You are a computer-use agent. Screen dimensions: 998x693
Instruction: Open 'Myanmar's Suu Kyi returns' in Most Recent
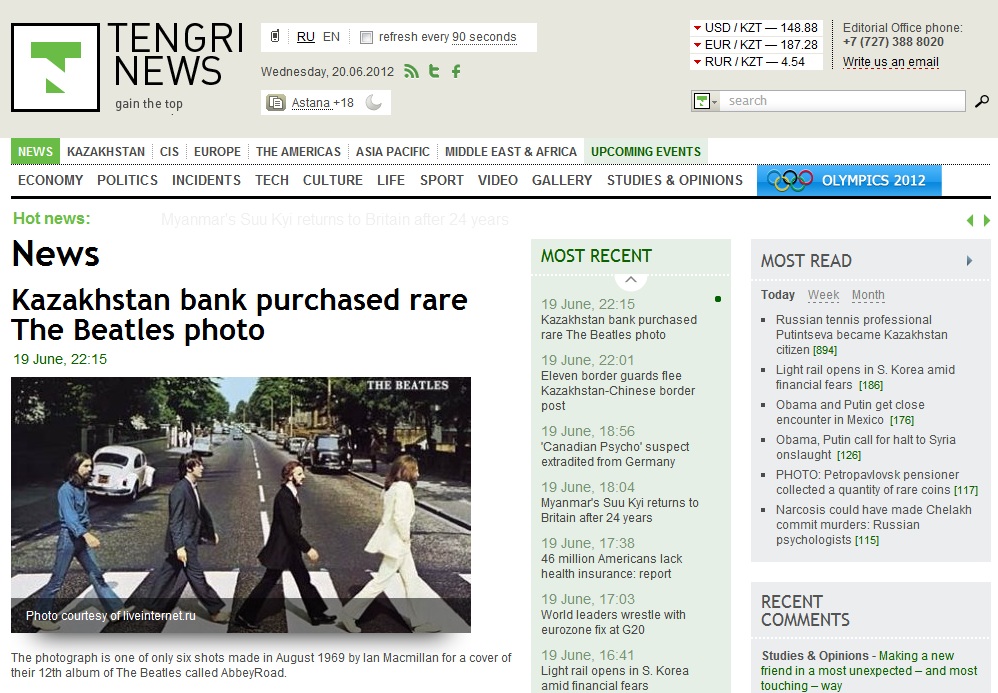click(619, 510)
